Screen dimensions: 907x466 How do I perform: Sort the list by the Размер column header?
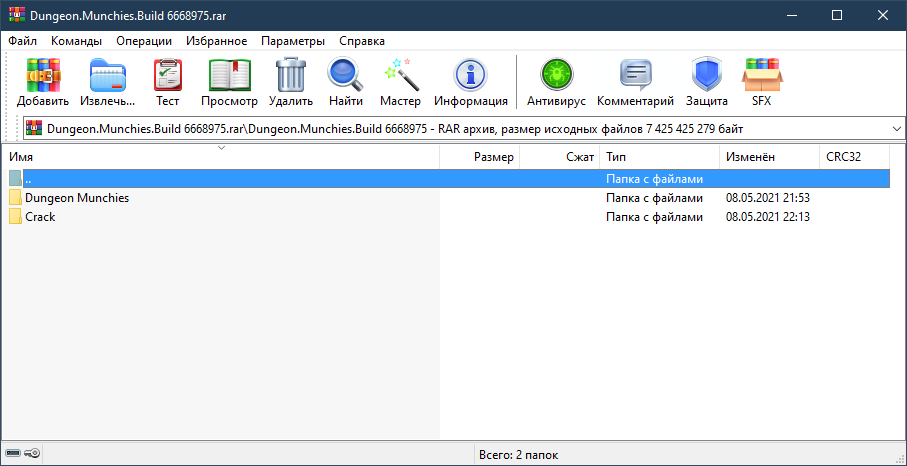tap(480, 157)
